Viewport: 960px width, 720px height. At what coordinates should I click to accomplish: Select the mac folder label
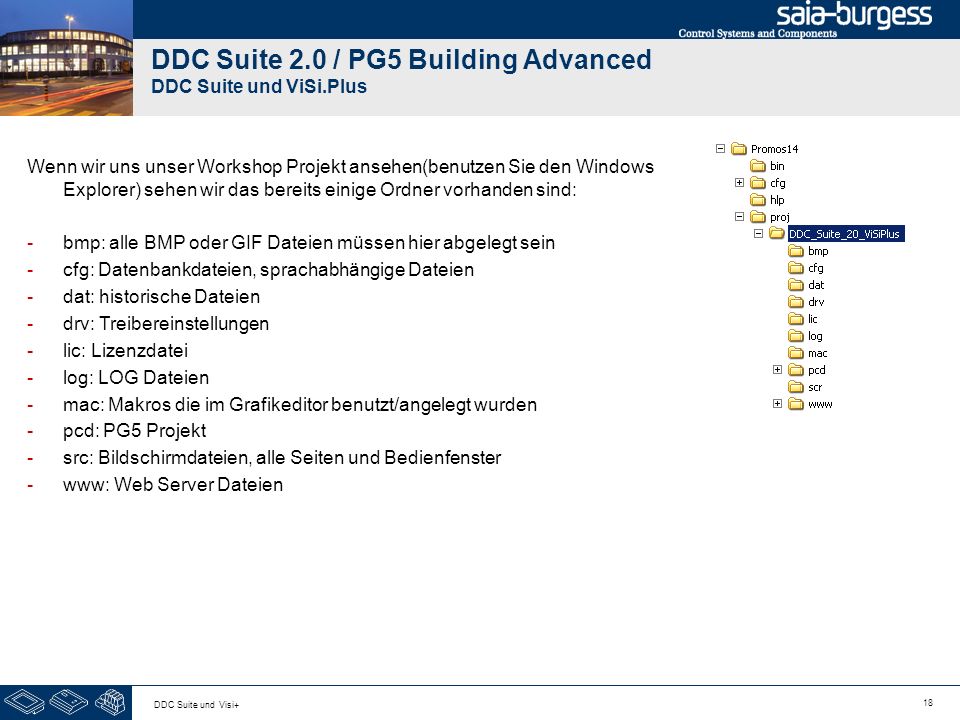[x=817, y=353]
